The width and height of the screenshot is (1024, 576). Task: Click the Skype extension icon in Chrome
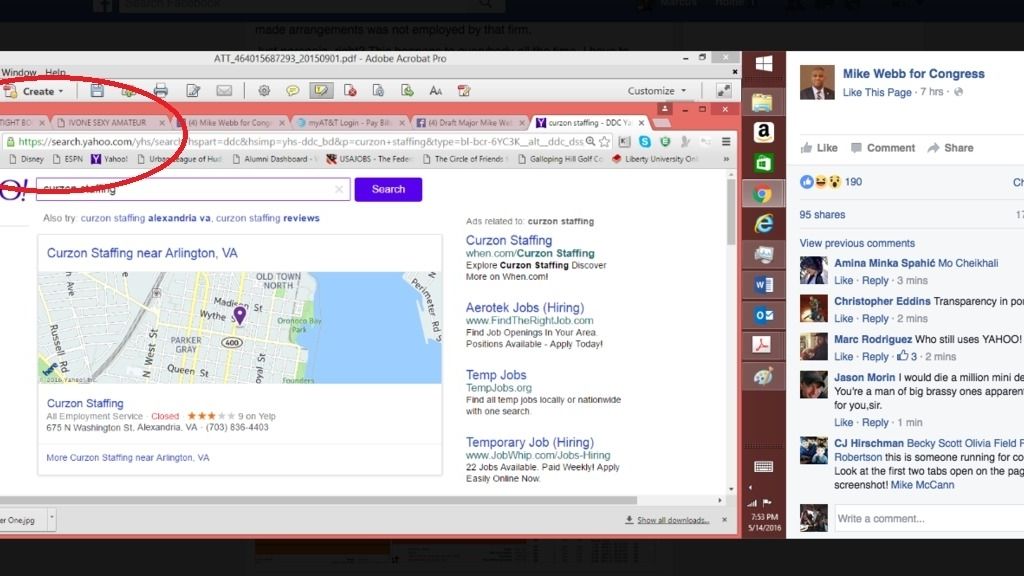click(645, 141)
